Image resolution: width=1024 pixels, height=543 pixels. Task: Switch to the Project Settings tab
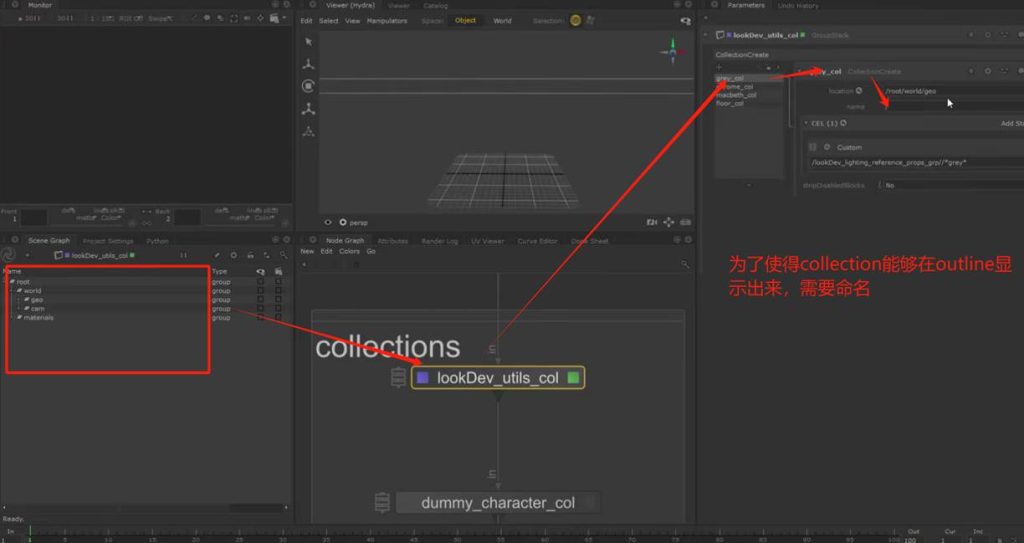(107, 241)
